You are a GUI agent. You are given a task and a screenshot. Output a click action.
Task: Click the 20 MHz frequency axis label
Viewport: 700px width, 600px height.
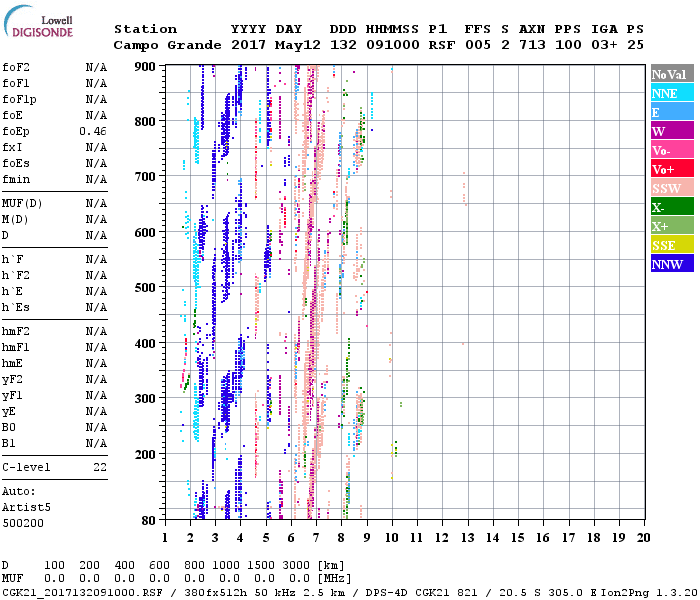coord(643,538)
